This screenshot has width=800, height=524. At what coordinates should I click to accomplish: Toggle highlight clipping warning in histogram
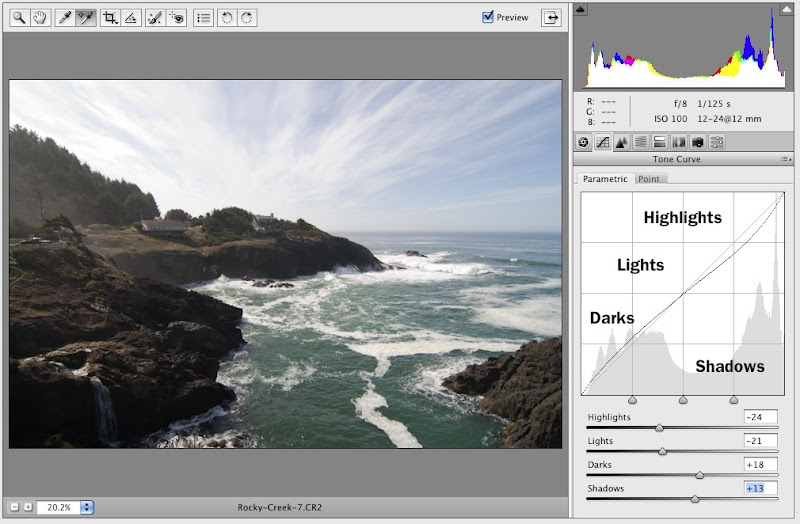787,10
